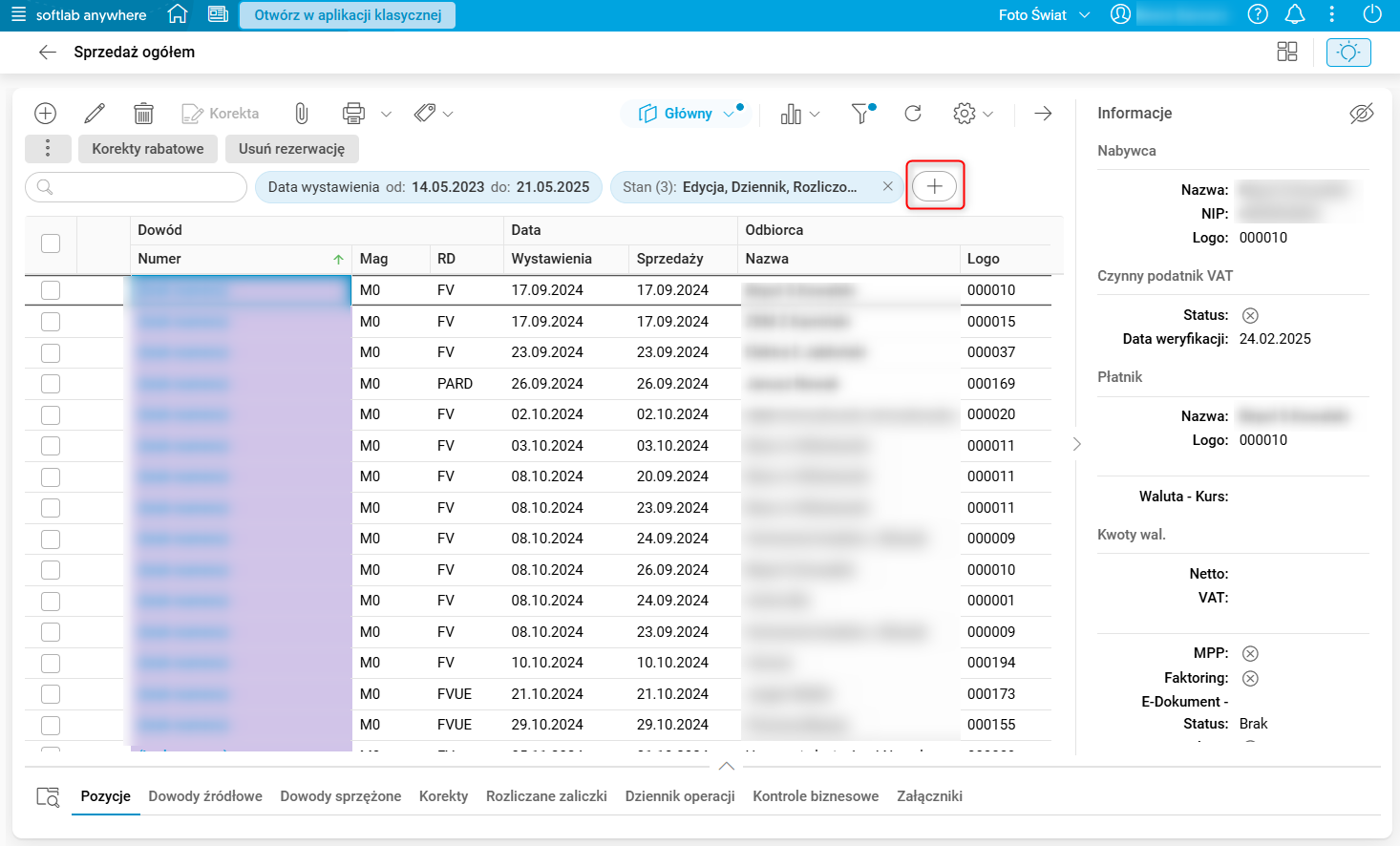The width and height of the screenshot is (1400, 846).
Task: Click Usuń rezerwację button
Action: [x=291, y=149]
